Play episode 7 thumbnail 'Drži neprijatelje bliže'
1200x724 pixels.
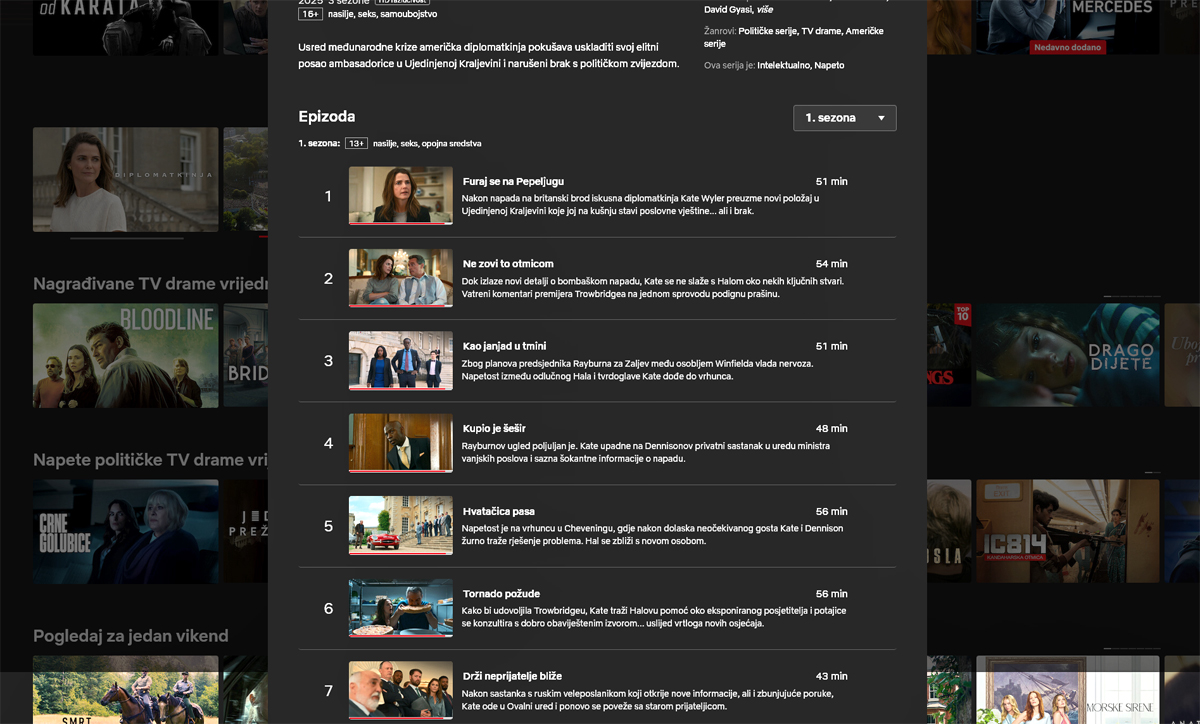coord(400,690)
